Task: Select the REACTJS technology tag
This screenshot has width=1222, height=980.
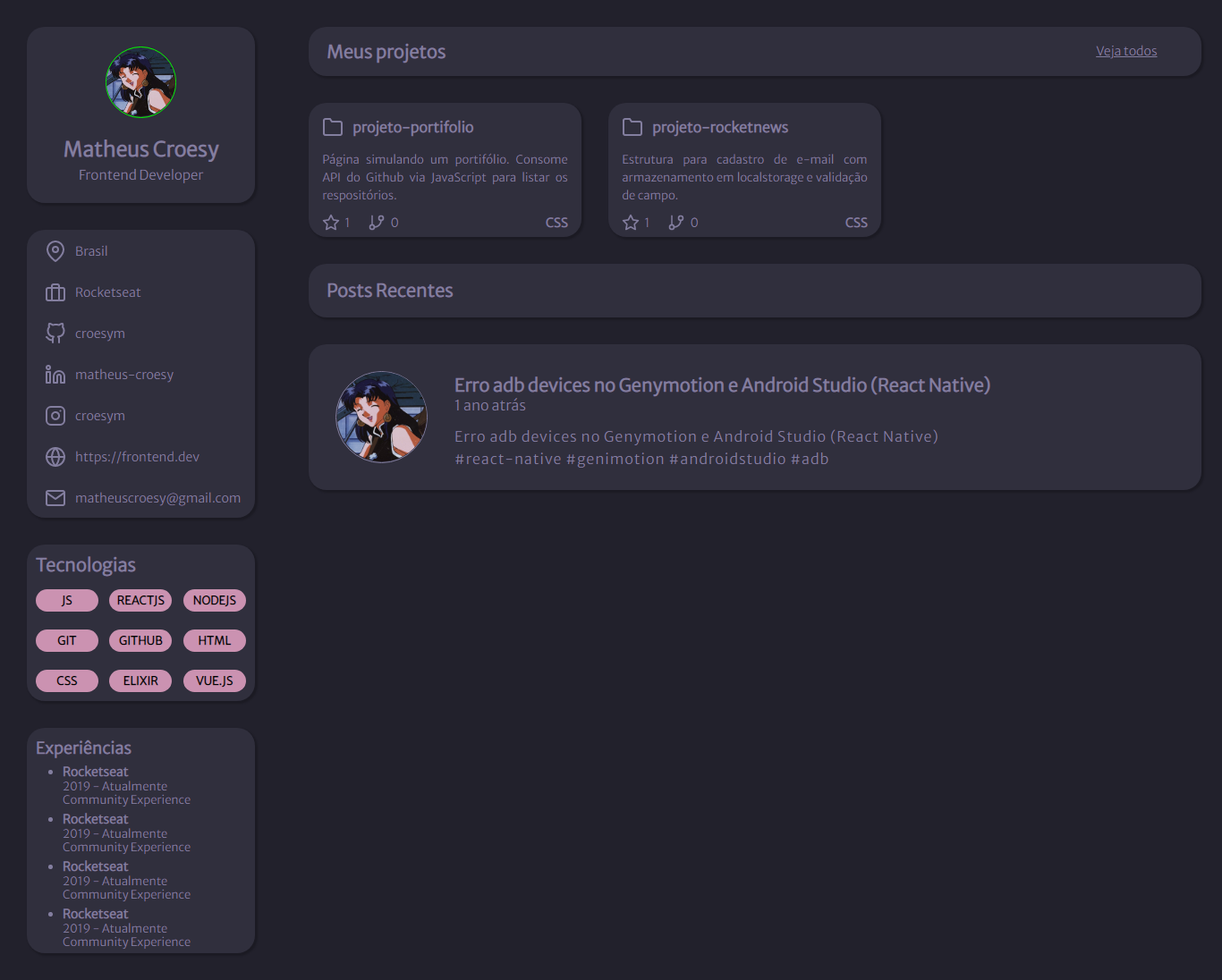Action: pos(140,600)
